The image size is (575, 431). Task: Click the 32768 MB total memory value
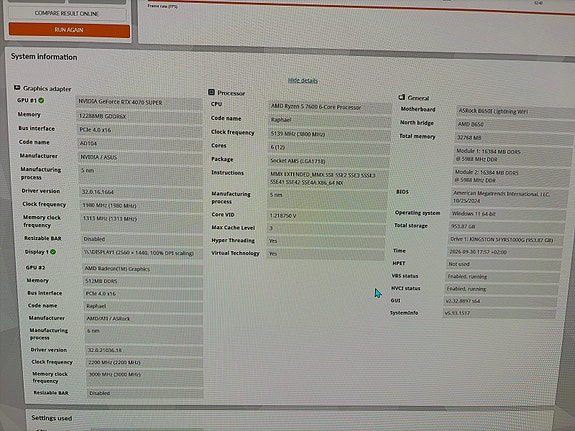(x=513, y=138)
